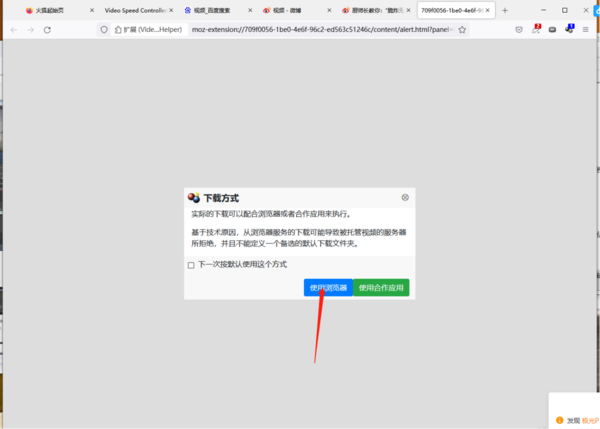Click the green 使用合作应用 button
The height and width of the screenshot is (429, 600).
point(381,287)
